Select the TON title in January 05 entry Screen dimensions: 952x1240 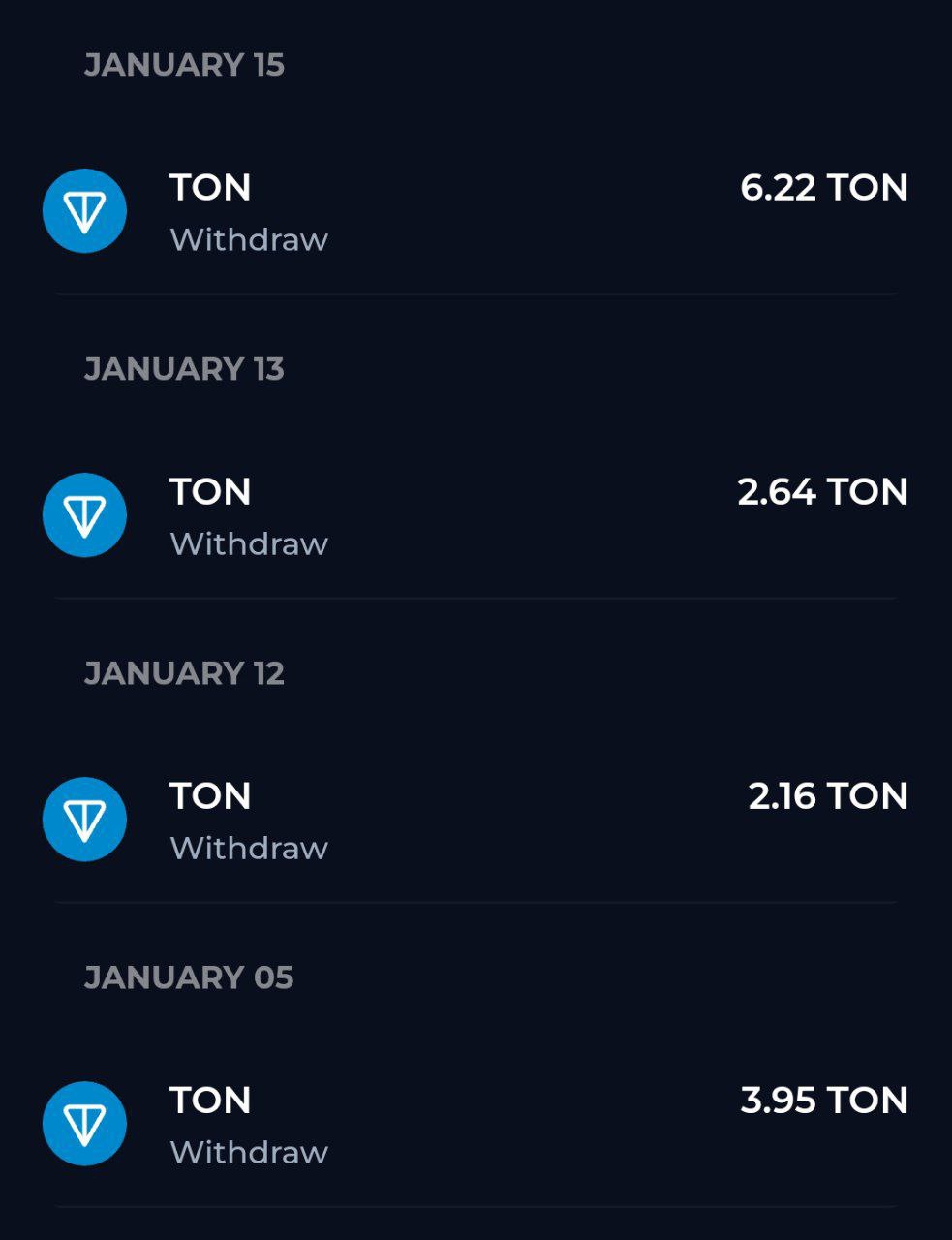click(210, 1100)
